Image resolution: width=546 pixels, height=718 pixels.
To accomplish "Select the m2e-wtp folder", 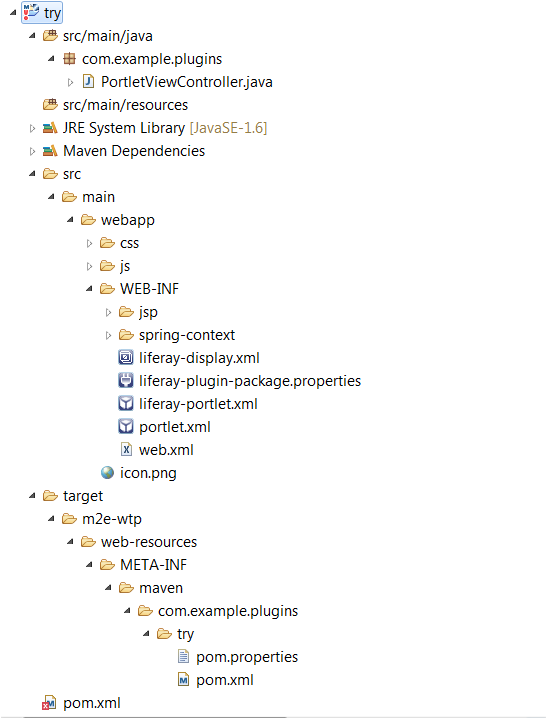I will 112,519.
